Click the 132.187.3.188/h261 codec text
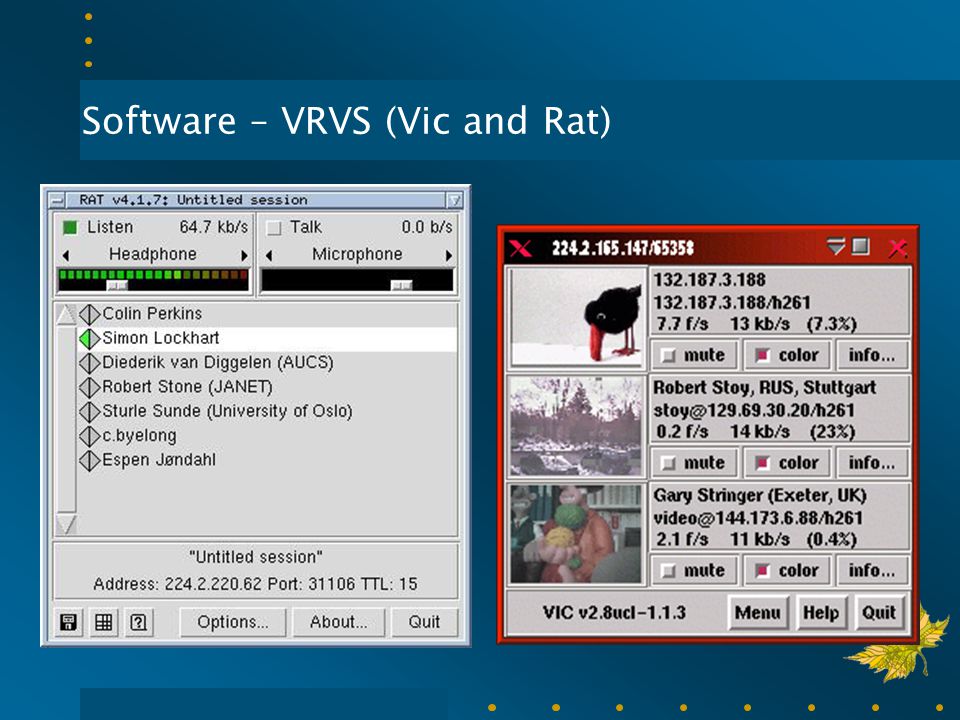This screenshot has height=720, width=960. (x=732, y=302)
